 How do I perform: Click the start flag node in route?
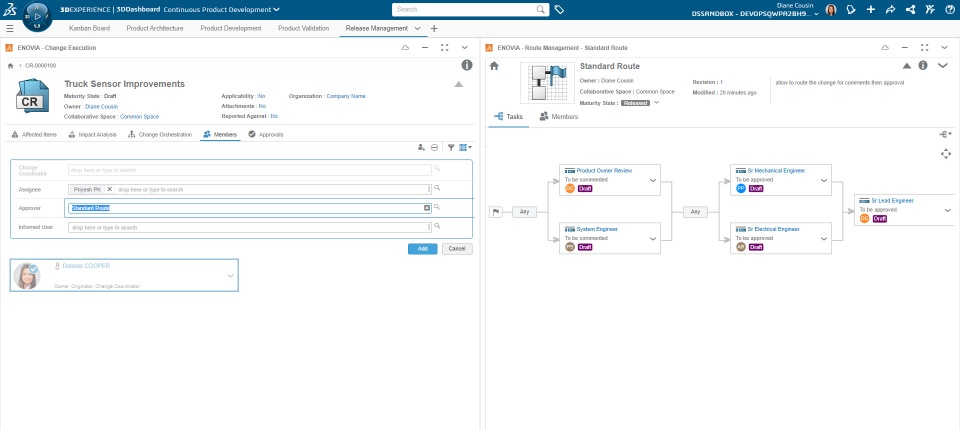[x=496, y=212]
